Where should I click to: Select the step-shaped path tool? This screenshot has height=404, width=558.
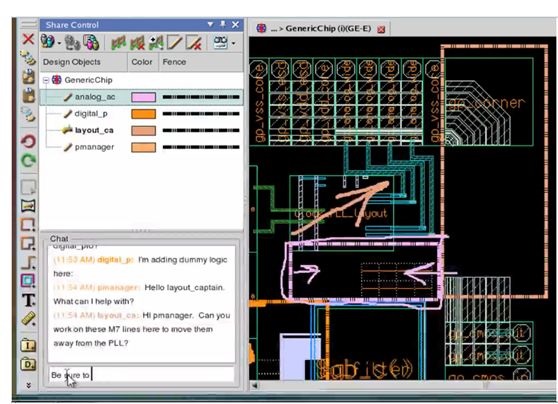(x=28, y=263)
